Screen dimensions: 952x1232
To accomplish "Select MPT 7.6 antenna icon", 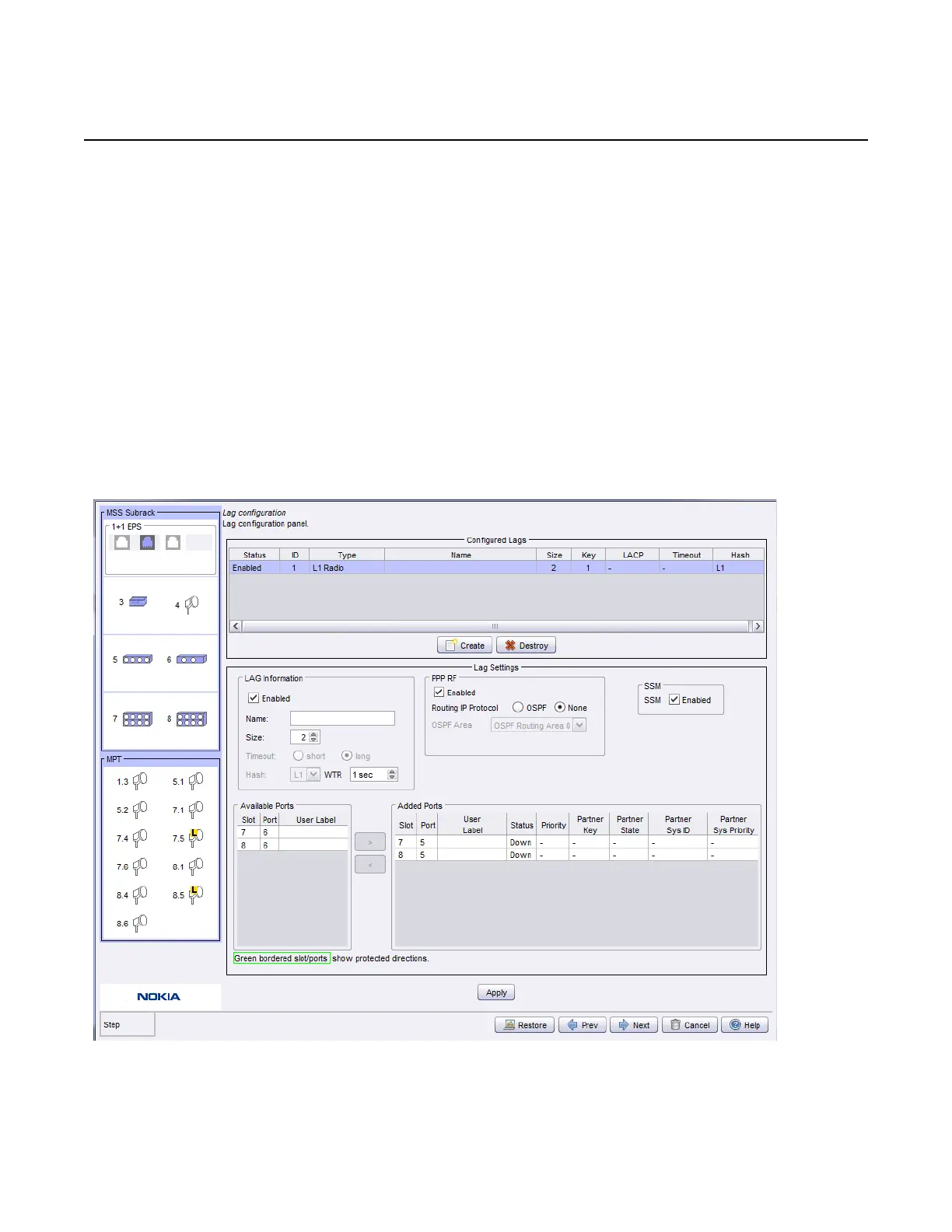I will 140,866.
